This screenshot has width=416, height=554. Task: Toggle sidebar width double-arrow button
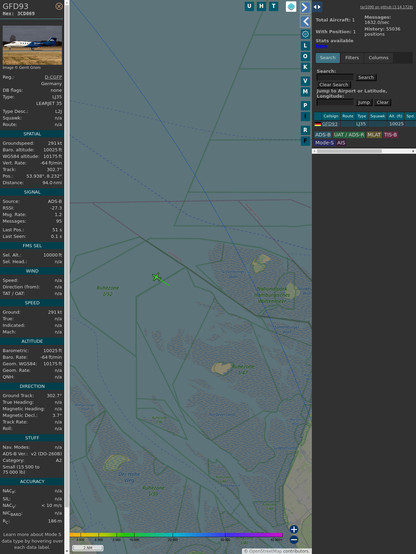(317, 7)
